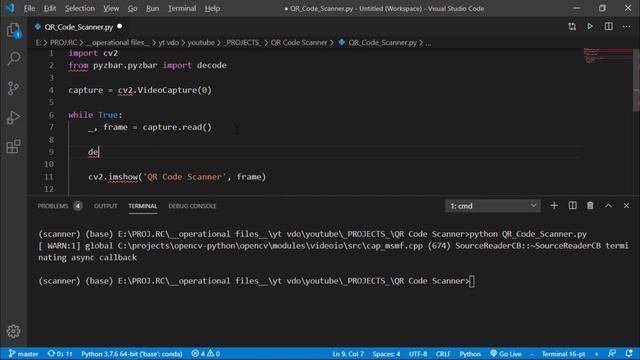
Task: Click the 'QR Code Scanner' breadcrumb folder
Action: pyautogui.click(x=299, y=42)
